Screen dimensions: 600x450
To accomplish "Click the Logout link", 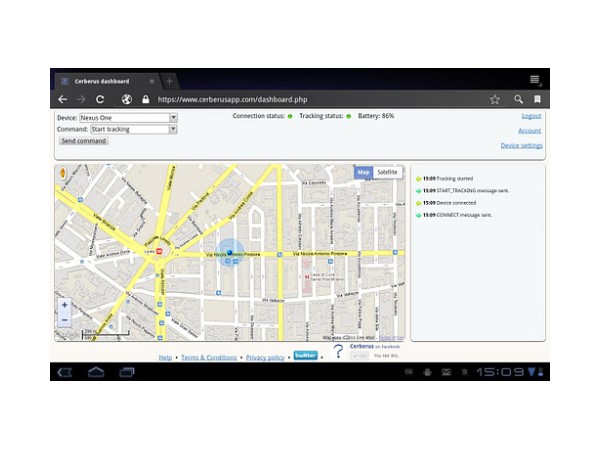I will (531, 116).
